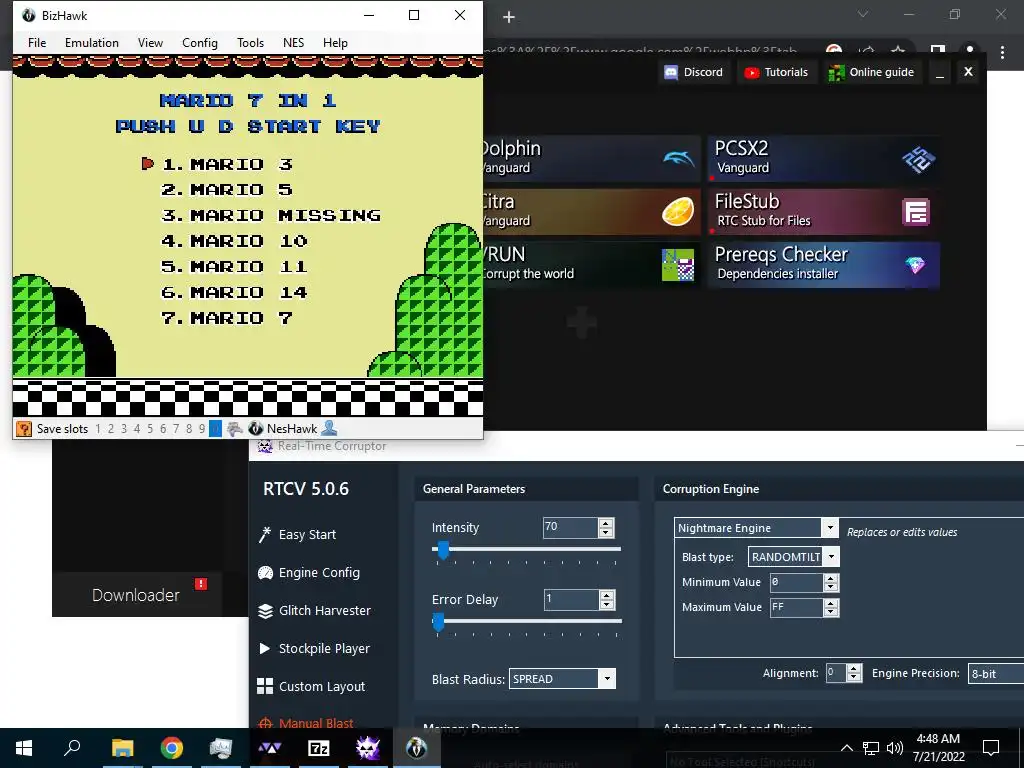Increase Intensity with the up stepper arrow
The height and width of the screenshot is (768, 1024).
(x=606, y=523)
